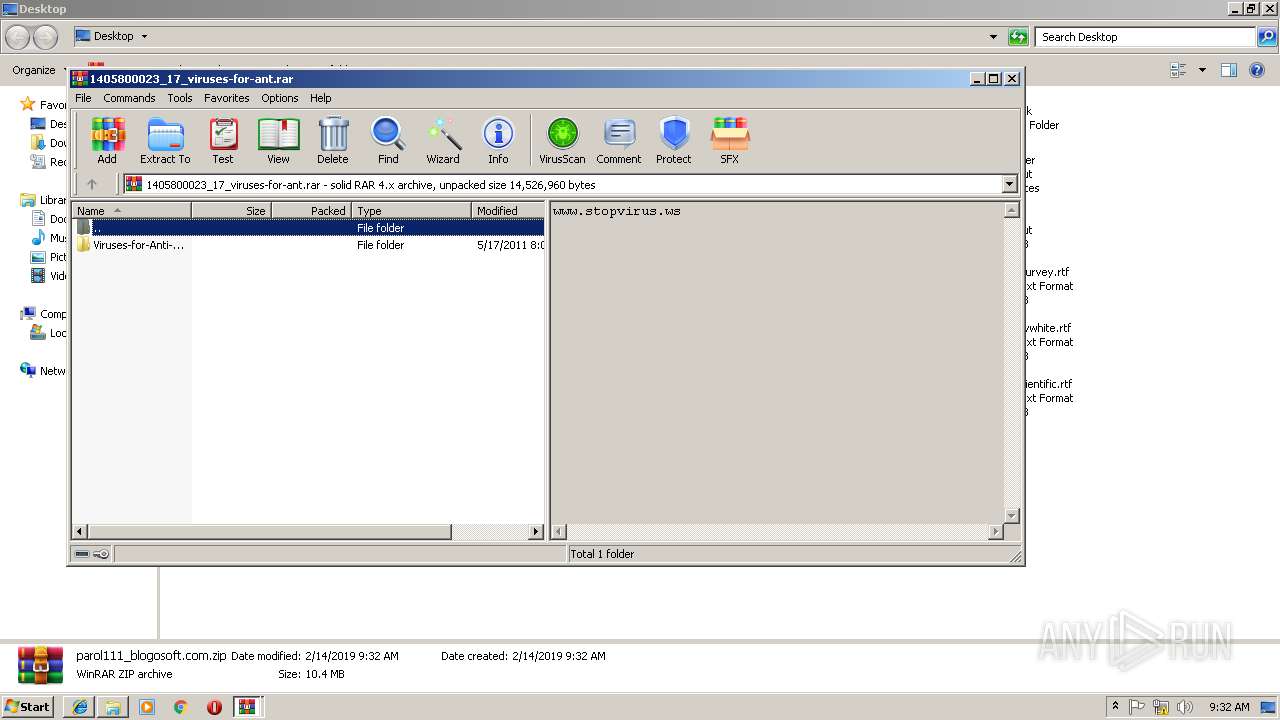Viewport: 1280px width, 720px height.
Task: Open the Help menu in WinRAR
Action: click(321, 98)
